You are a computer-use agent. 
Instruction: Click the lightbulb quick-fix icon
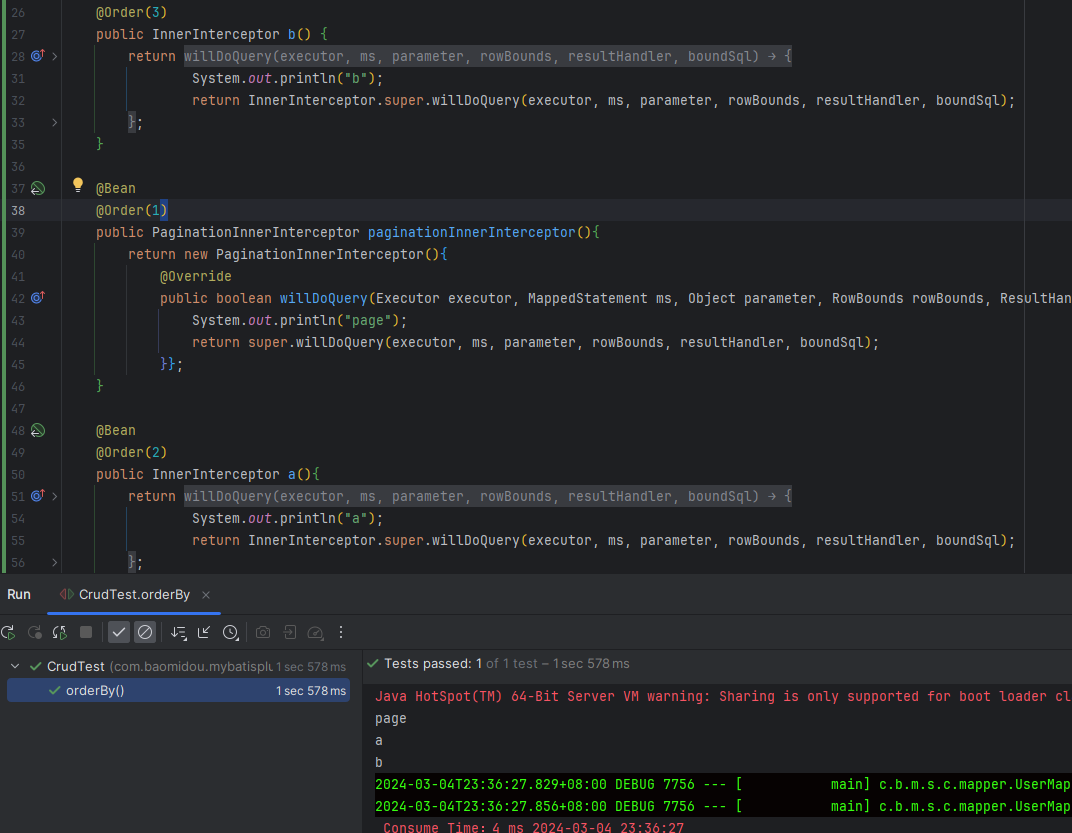tap(78, 185)
